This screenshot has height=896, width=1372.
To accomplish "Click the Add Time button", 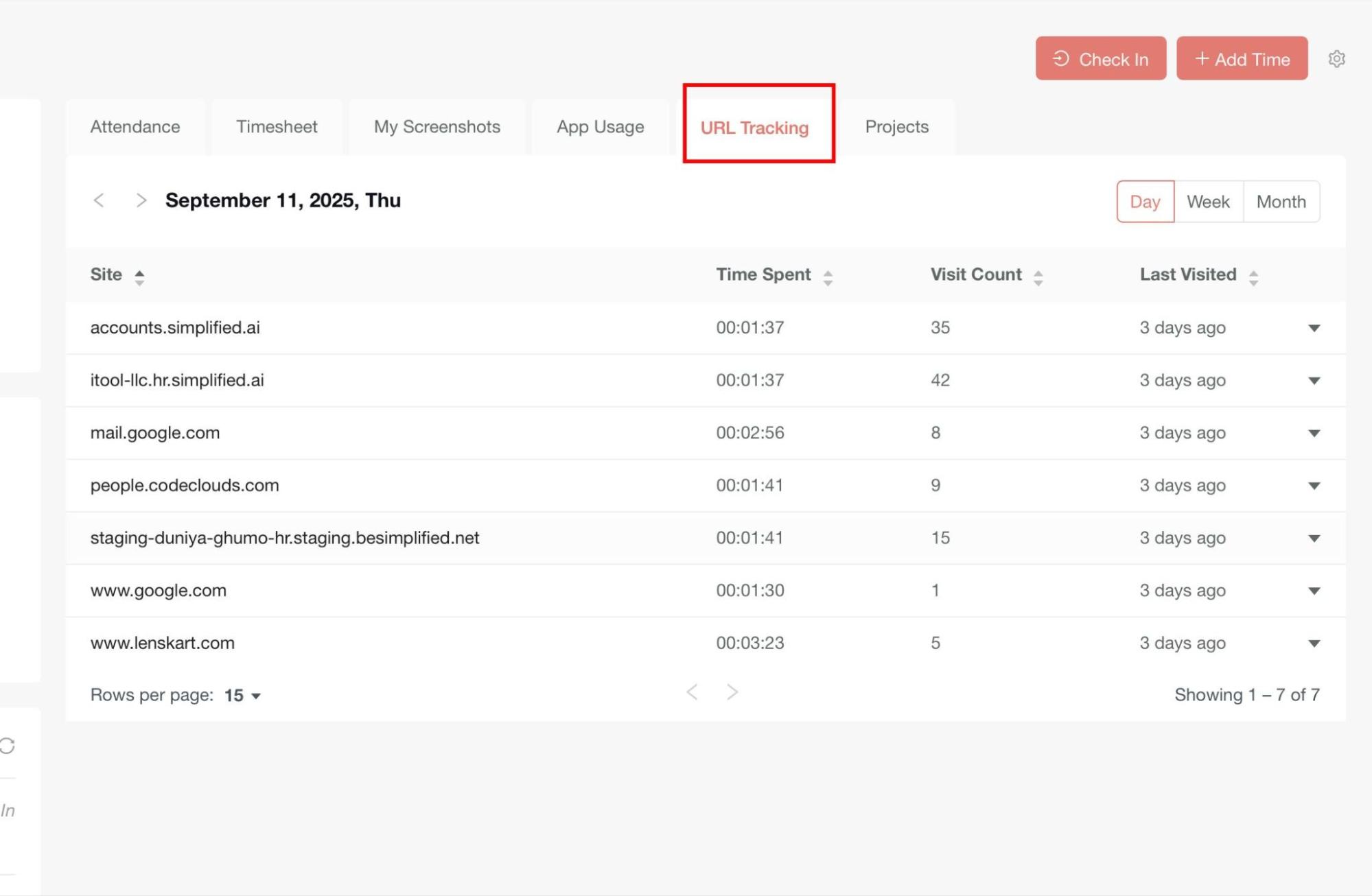I will [x=1242, y=59].
